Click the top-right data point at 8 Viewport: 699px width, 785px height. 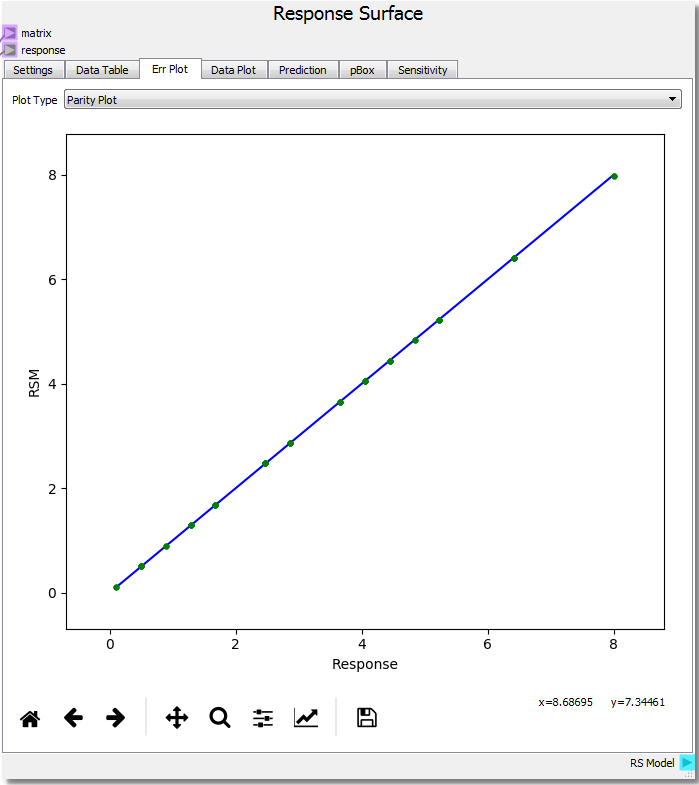(x=614, y=176)
